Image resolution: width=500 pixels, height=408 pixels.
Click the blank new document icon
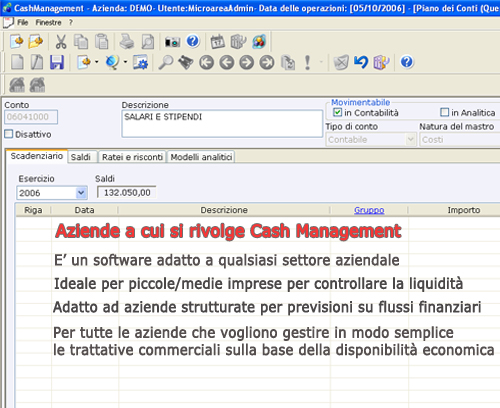(17, 62)
